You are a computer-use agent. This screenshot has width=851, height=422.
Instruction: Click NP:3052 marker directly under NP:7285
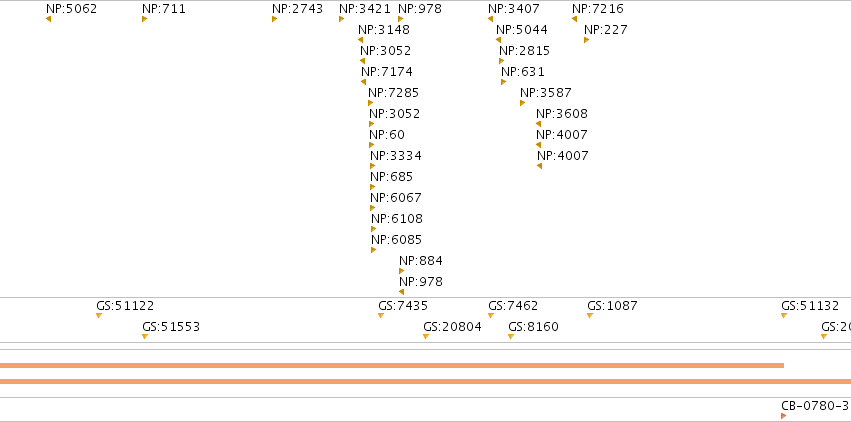click(371, 124)
